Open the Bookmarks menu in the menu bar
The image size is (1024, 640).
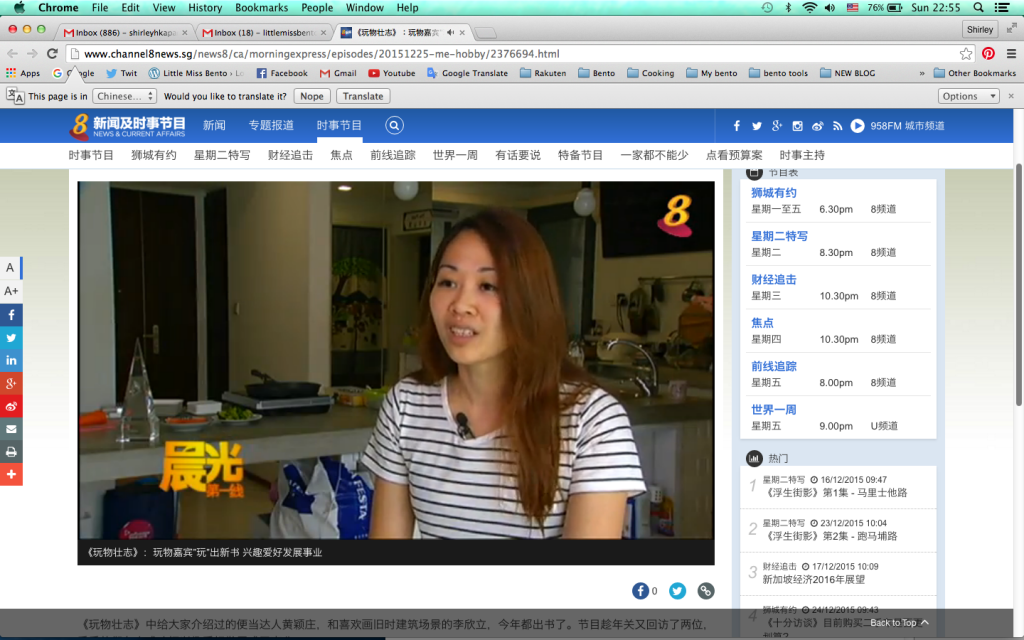pos(261,8)
